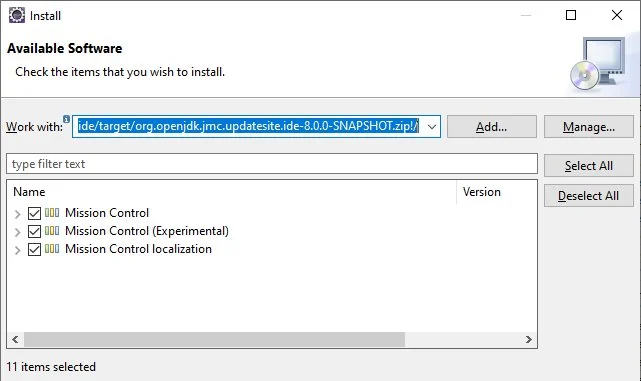The width and height of the screenshot is (641, 381).
Task: Click the Eclipse icon in the Install title bar
Action: tap(17, 16)
